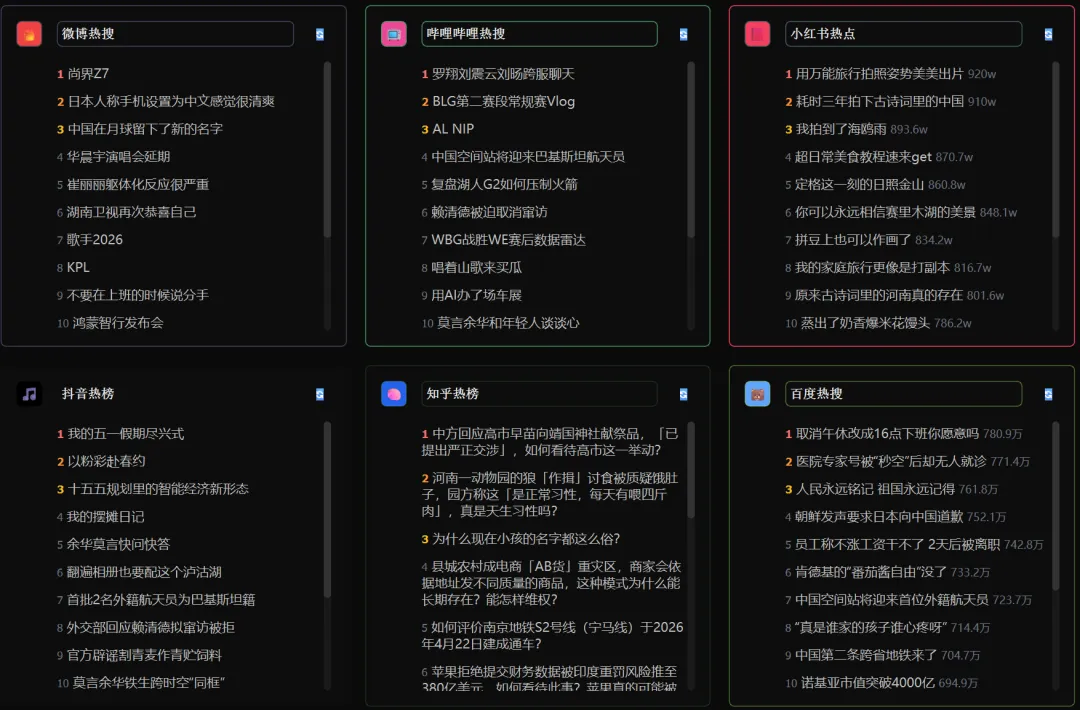1080x710 pixels.
Task: Click the Baidu bear icon
Action: pos(757,394)
